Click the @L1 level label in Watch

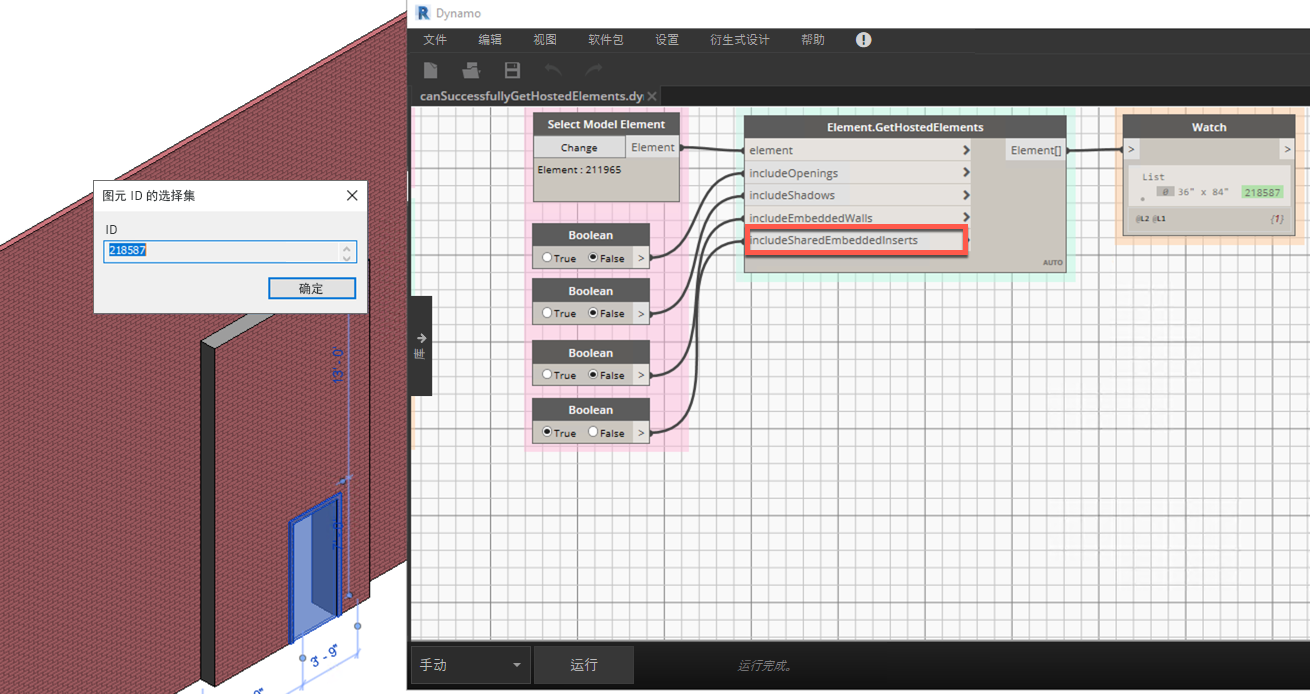pyautogui.click(x=1158, y=218)
